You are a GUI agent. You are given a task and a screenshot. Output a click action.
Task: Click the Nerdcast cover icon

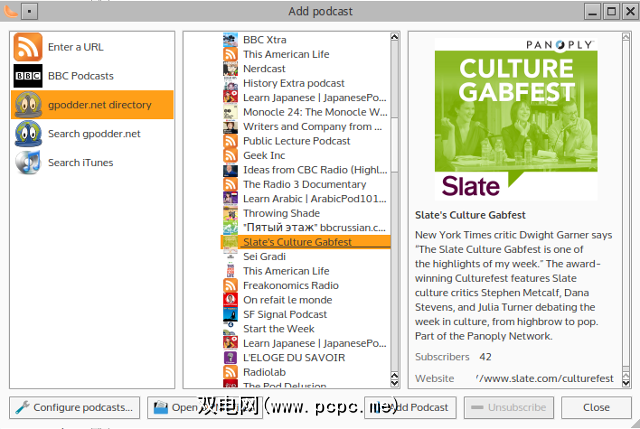230,69
